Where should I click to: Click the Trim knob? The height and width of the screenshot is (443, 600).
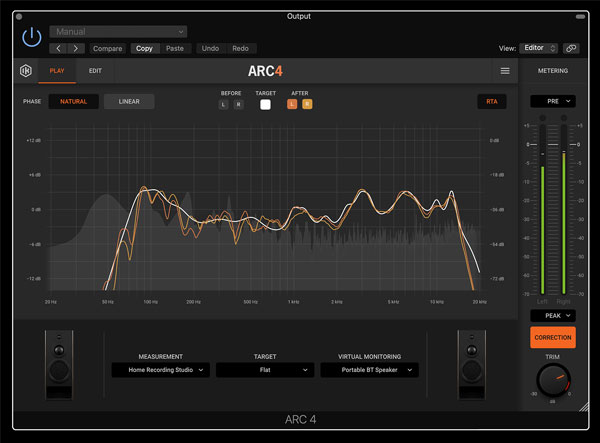coord(553,380)
